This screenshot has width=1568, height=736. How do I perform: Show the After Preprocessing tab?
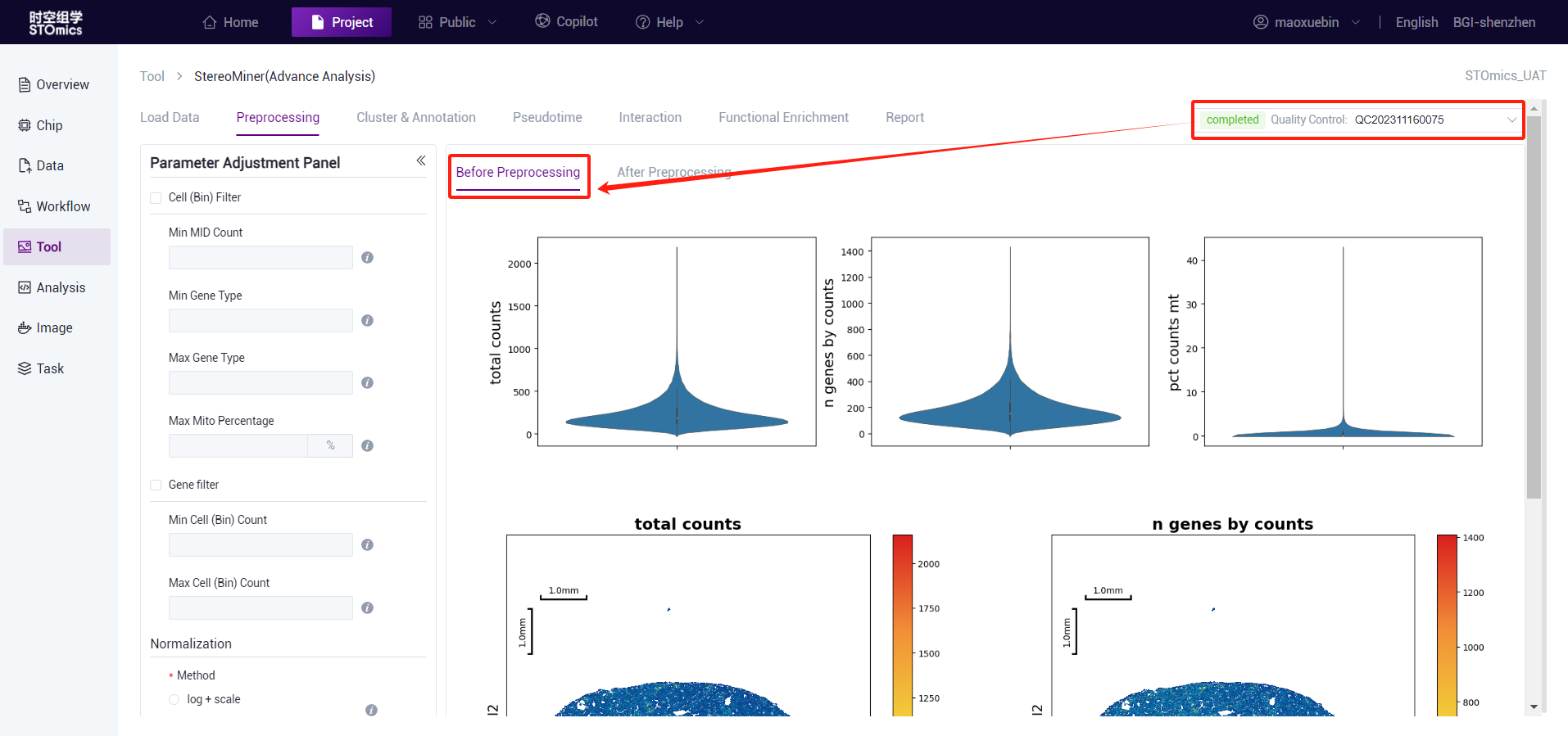click(x=674, y=172)
